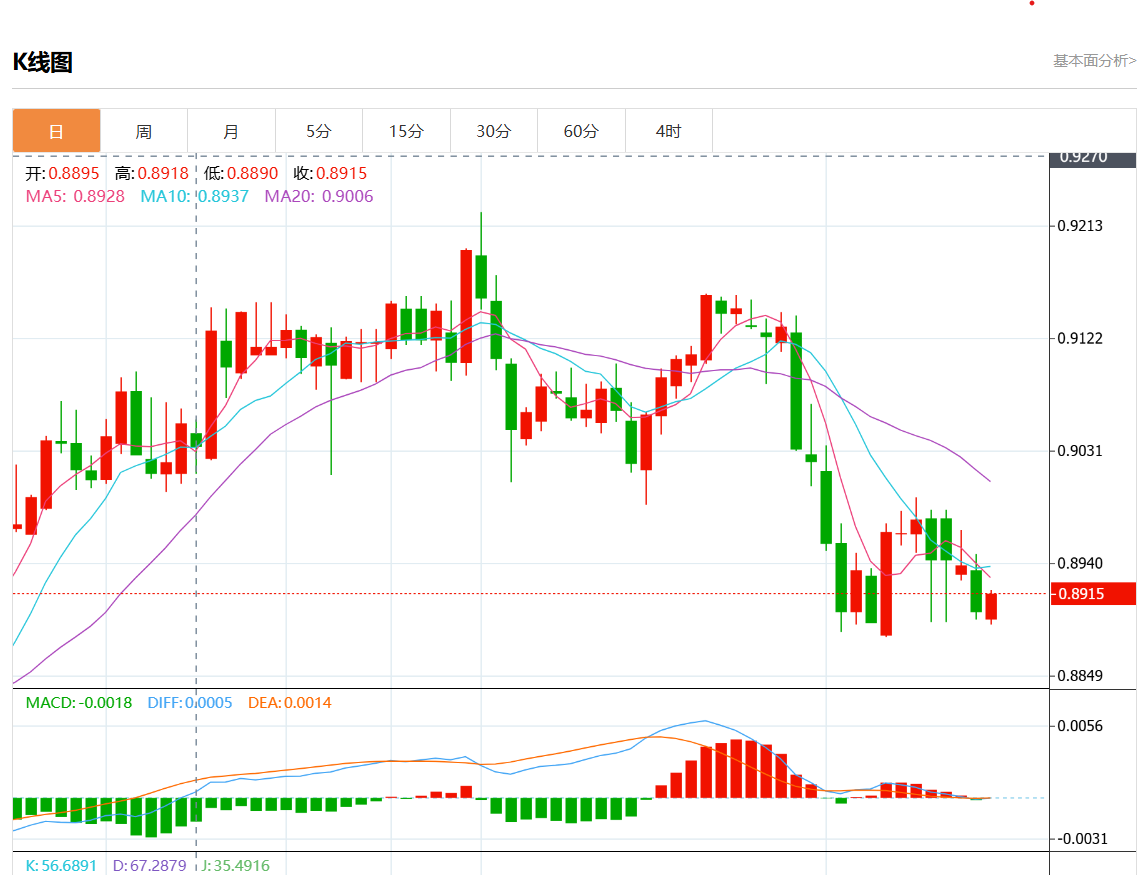Image resolution: width=1147 pixels, height=875 pixels.
Task: Open the 60分 interval tab
Action: tap(582, 131)
